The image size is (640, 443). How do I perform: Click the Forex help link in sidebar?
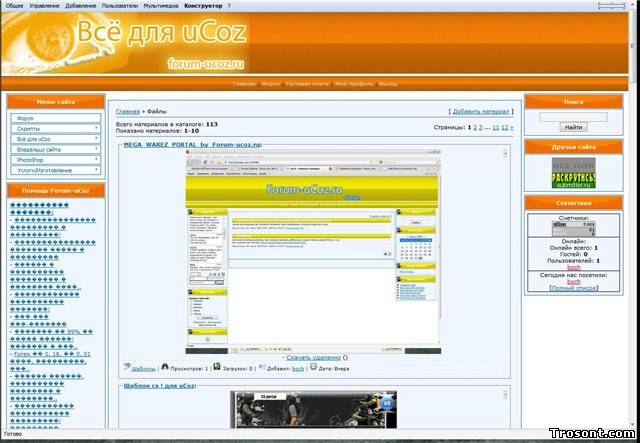tap(50, 361)
